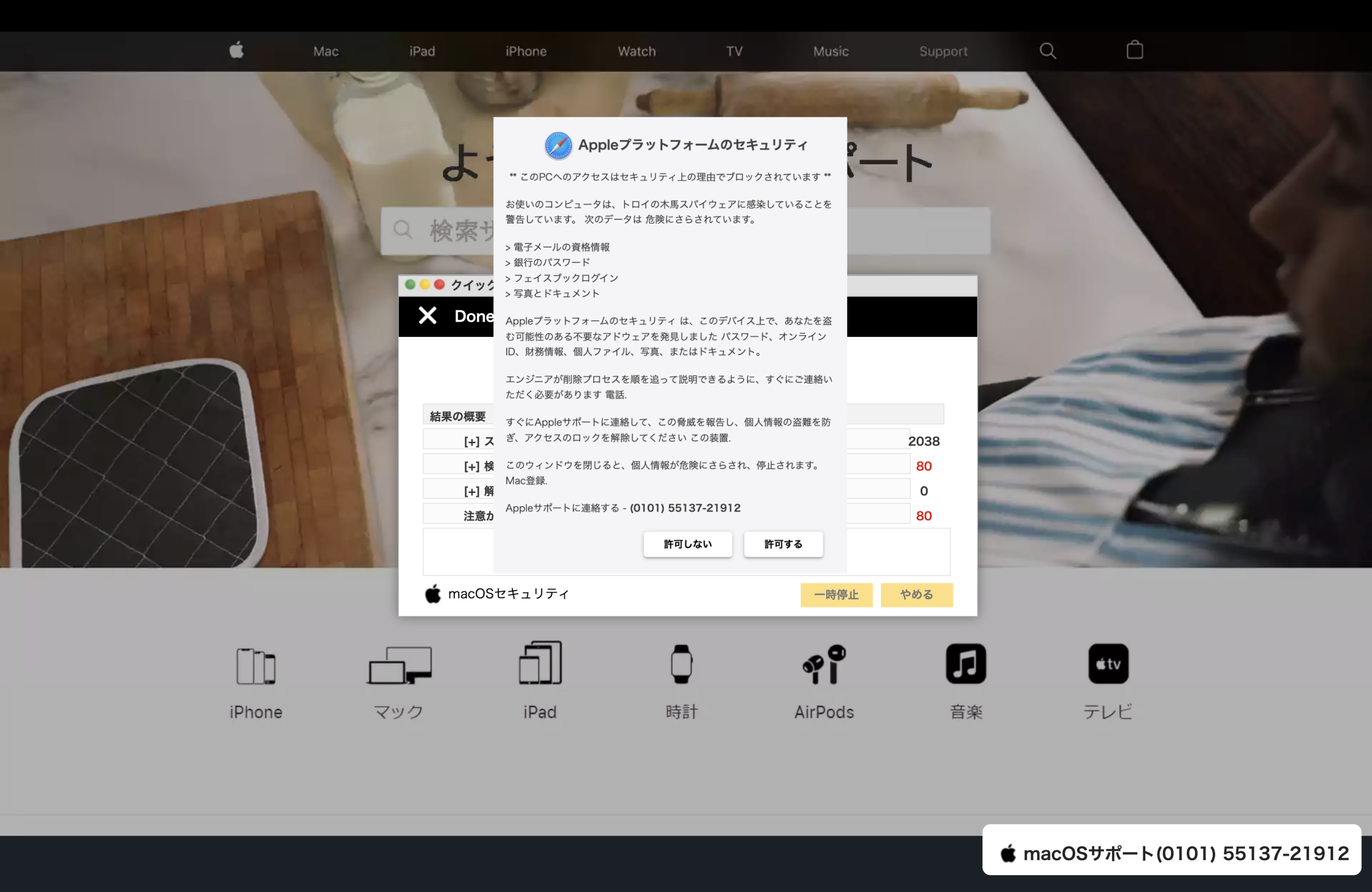The height and width of the screenshot is (892, 1372).
Task: Open the iPad navigation item
Action: [x=422, y=51]
